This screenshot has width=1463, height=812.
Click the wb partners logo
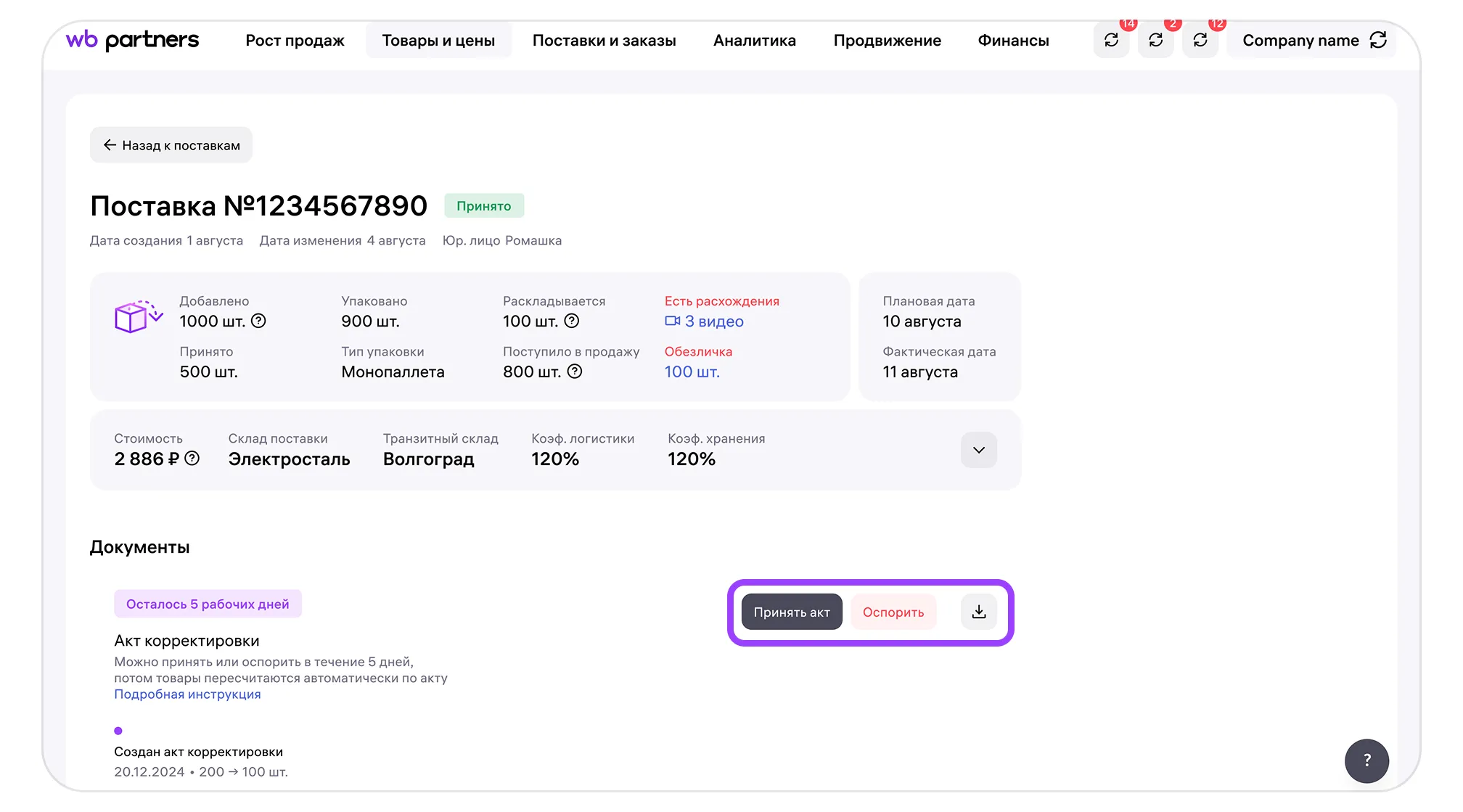(x=132, y=40)
